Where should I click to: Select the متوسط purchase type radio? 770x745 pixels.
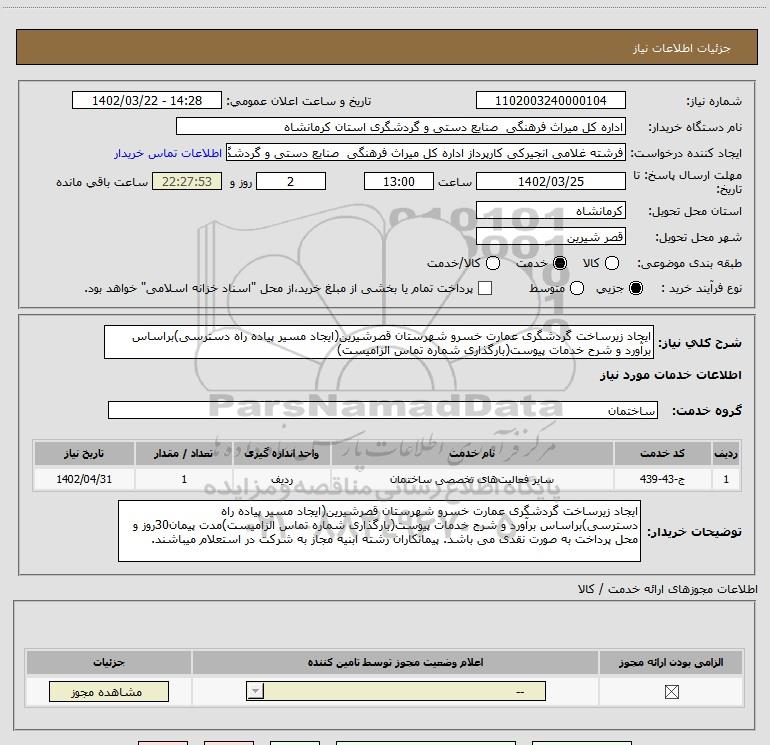click(x=577, y=288)
